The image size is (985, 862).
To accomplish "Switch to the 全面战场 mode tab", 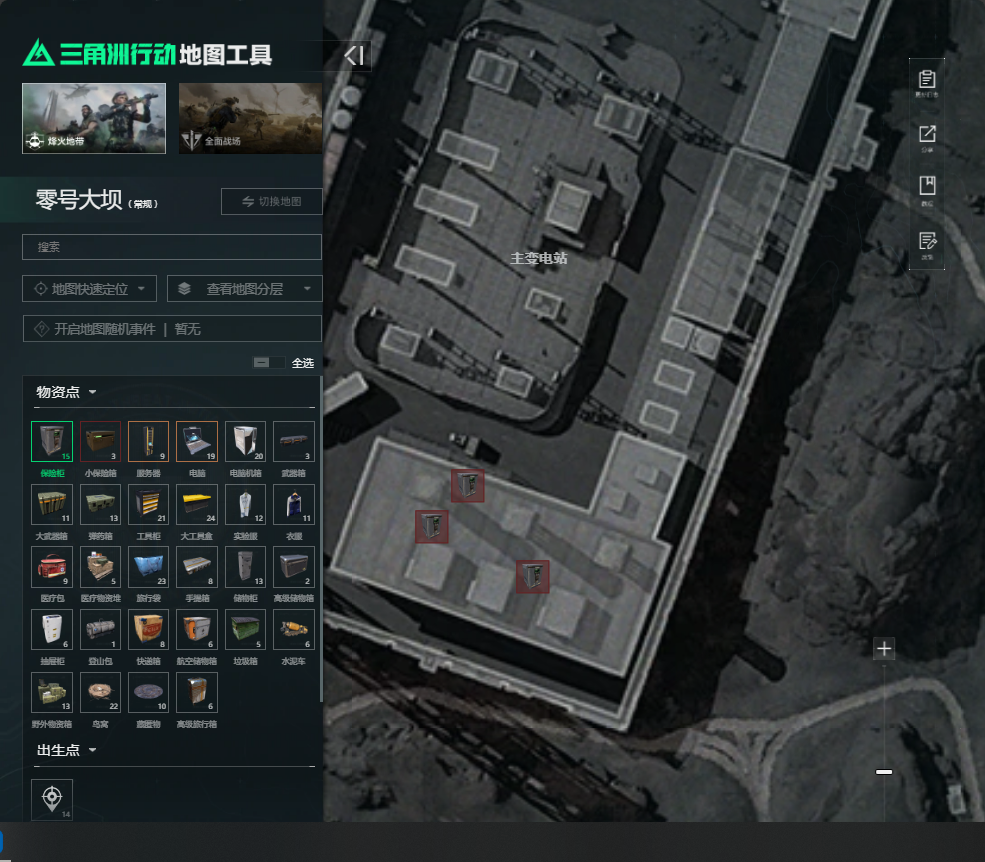I will [x=250, y=118].
